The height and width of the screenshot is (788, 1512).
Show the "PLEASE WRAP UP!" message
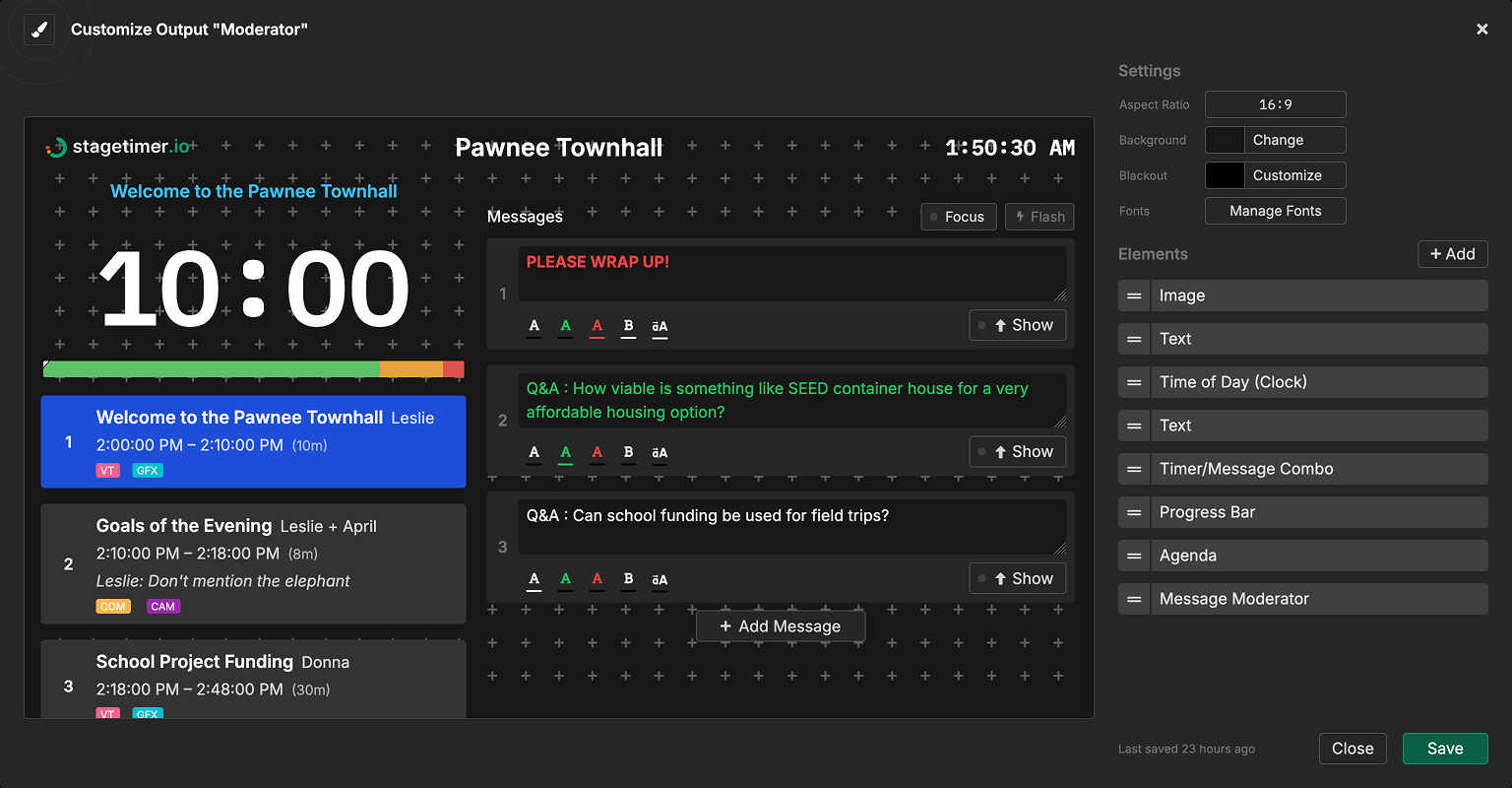pos(1018,324)
